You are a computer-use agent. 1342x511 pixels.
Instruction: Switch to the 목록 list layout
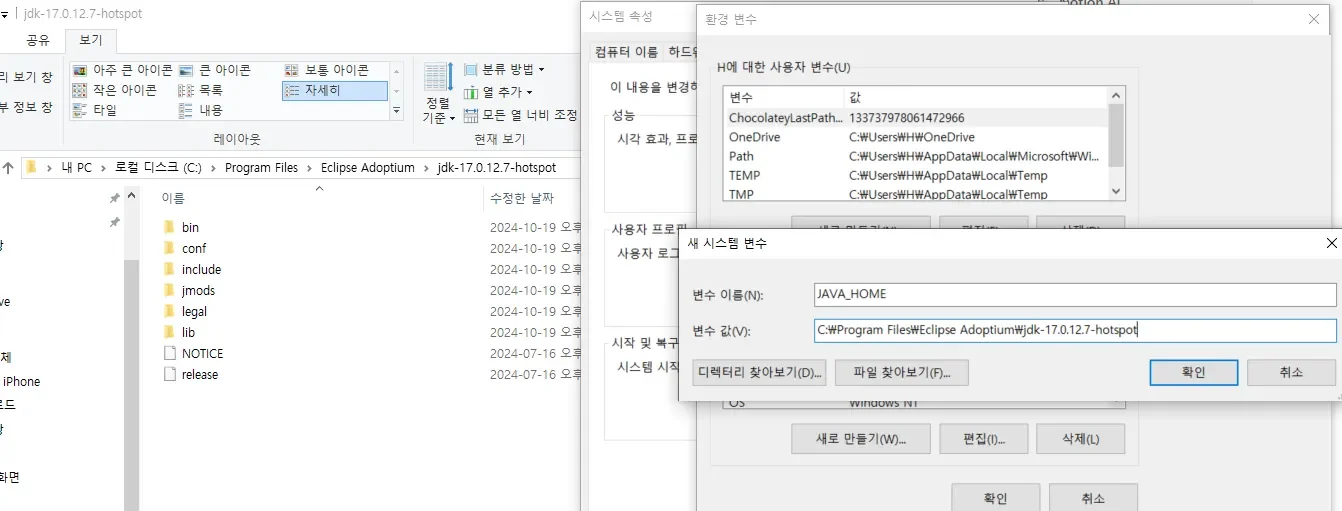[200, 90]
